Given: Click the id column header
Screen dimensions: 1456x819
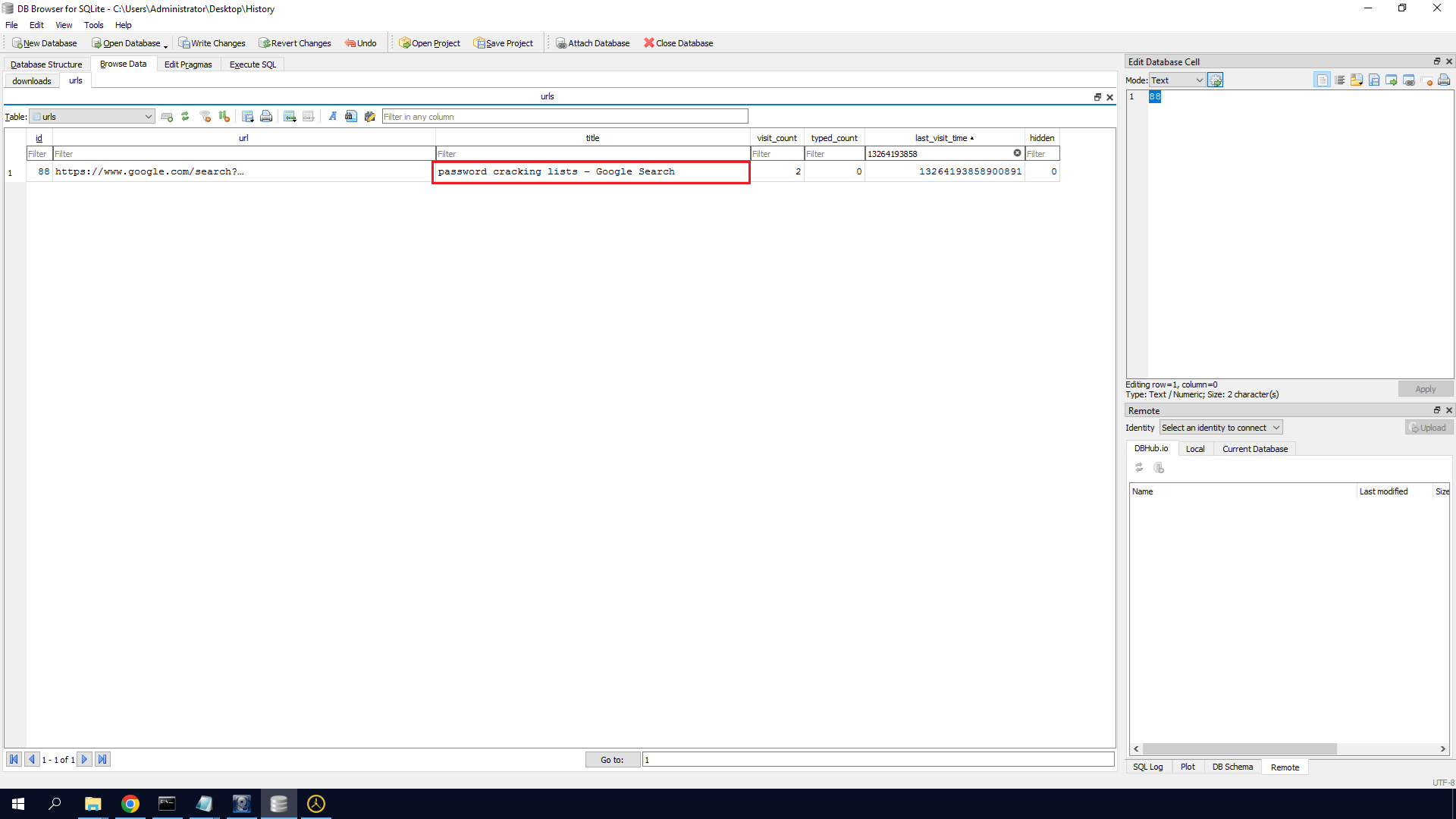Looking at the screenshot, I should pyautogui.click(x=39, y=138).
